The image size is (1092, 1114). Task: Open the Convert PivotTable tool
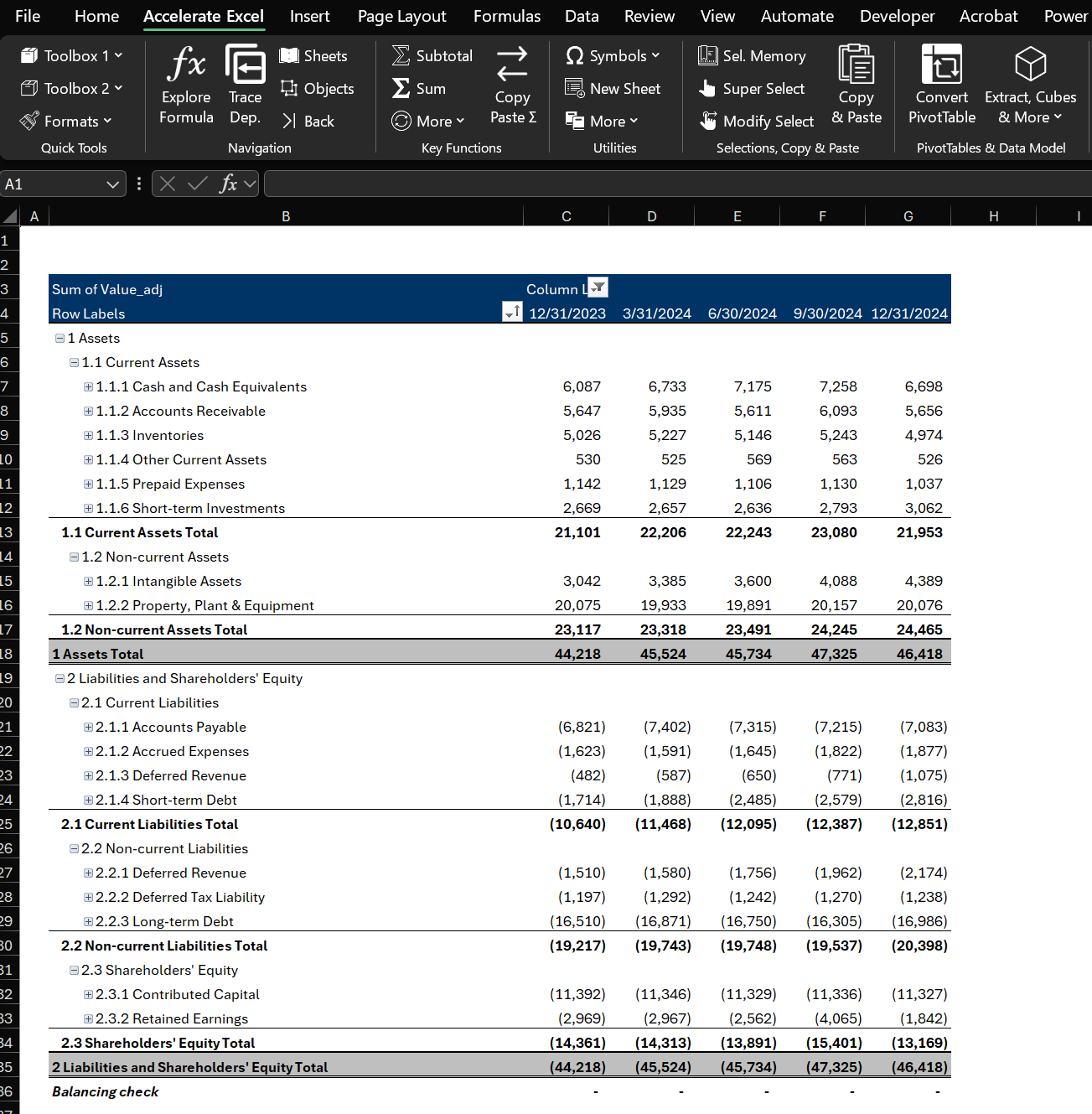[941, 84]
